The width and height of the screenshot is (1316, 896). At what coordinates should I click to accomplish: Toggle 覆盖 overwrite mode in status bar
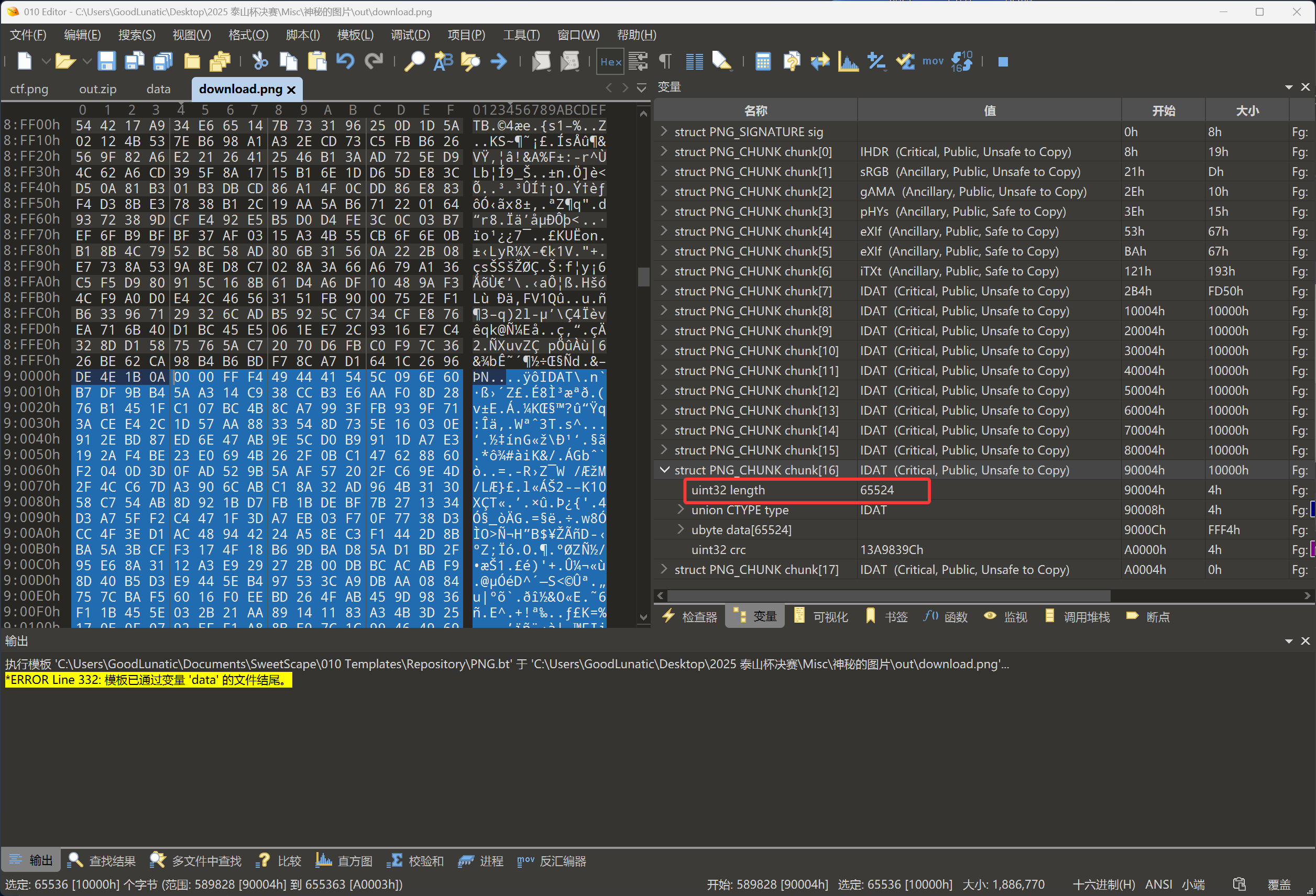pos(1279,884)
